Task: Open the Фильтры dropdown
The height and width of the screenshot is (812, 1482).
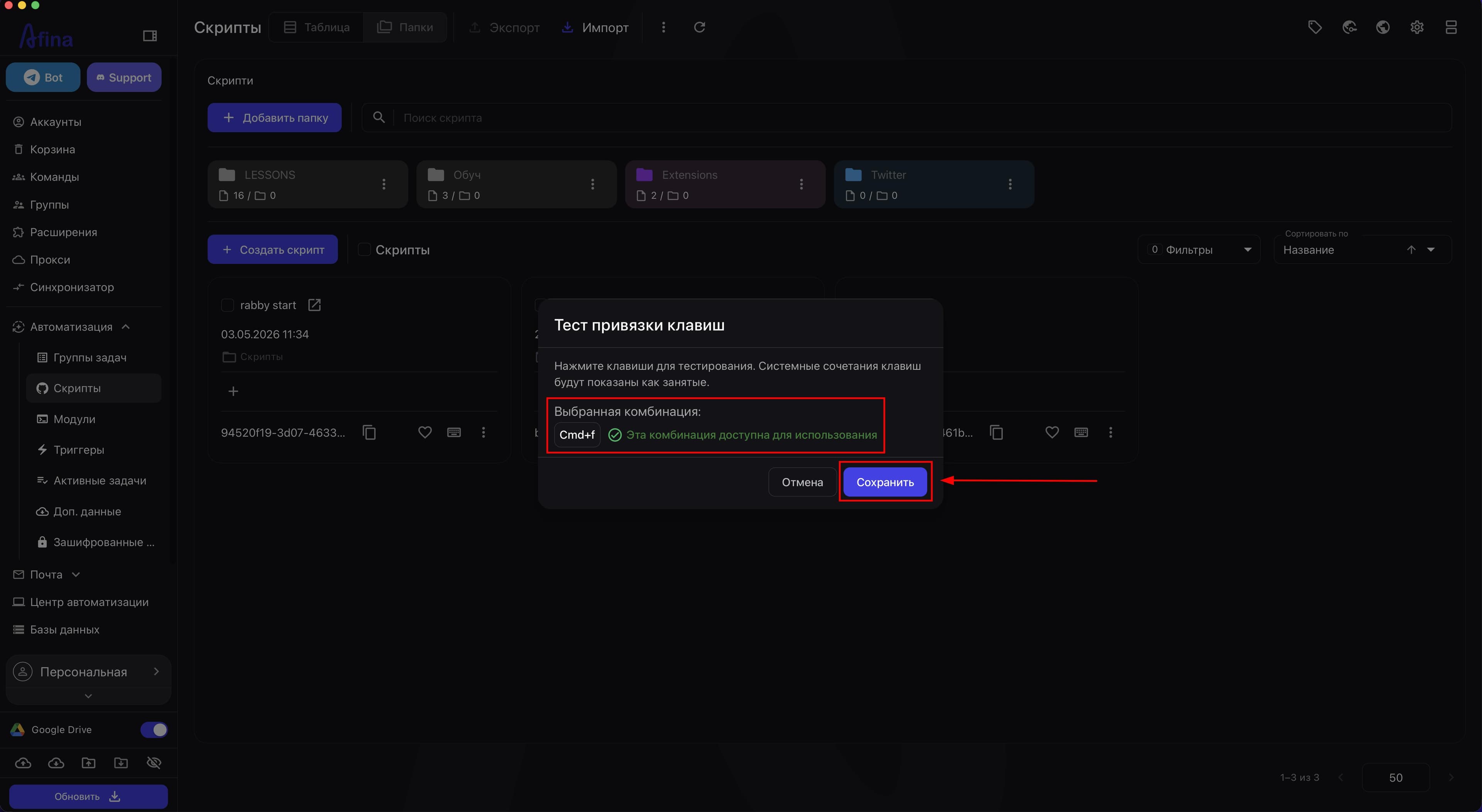Action: pos(1199,250)
